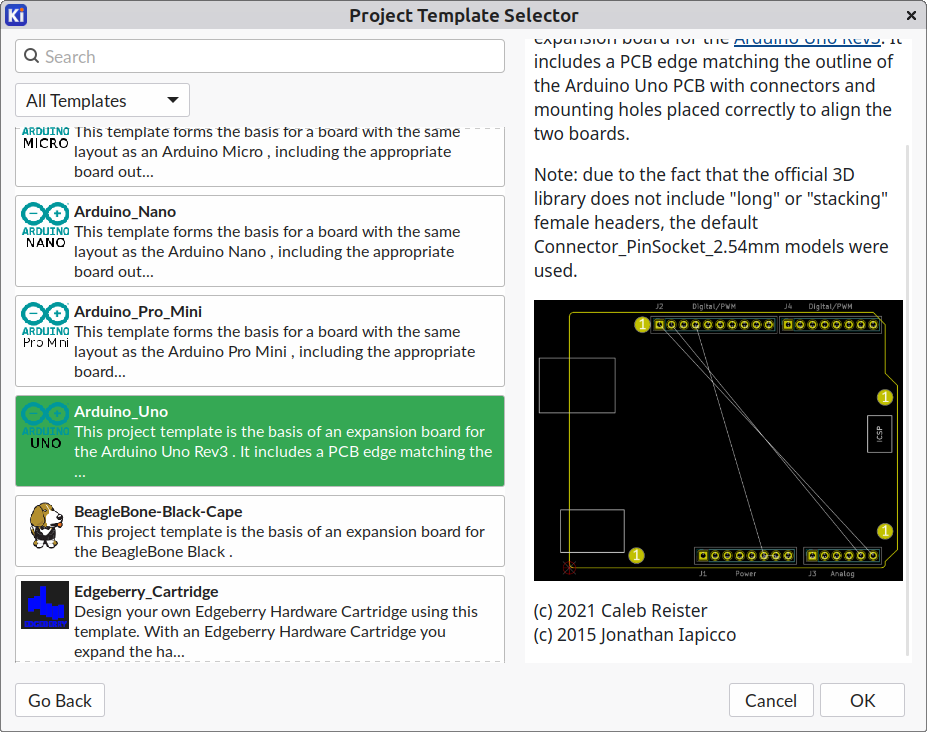This screenshot has width=927, height=732.
Task: Click the BeagleBone Black description text
Action: tap(279, 542)
